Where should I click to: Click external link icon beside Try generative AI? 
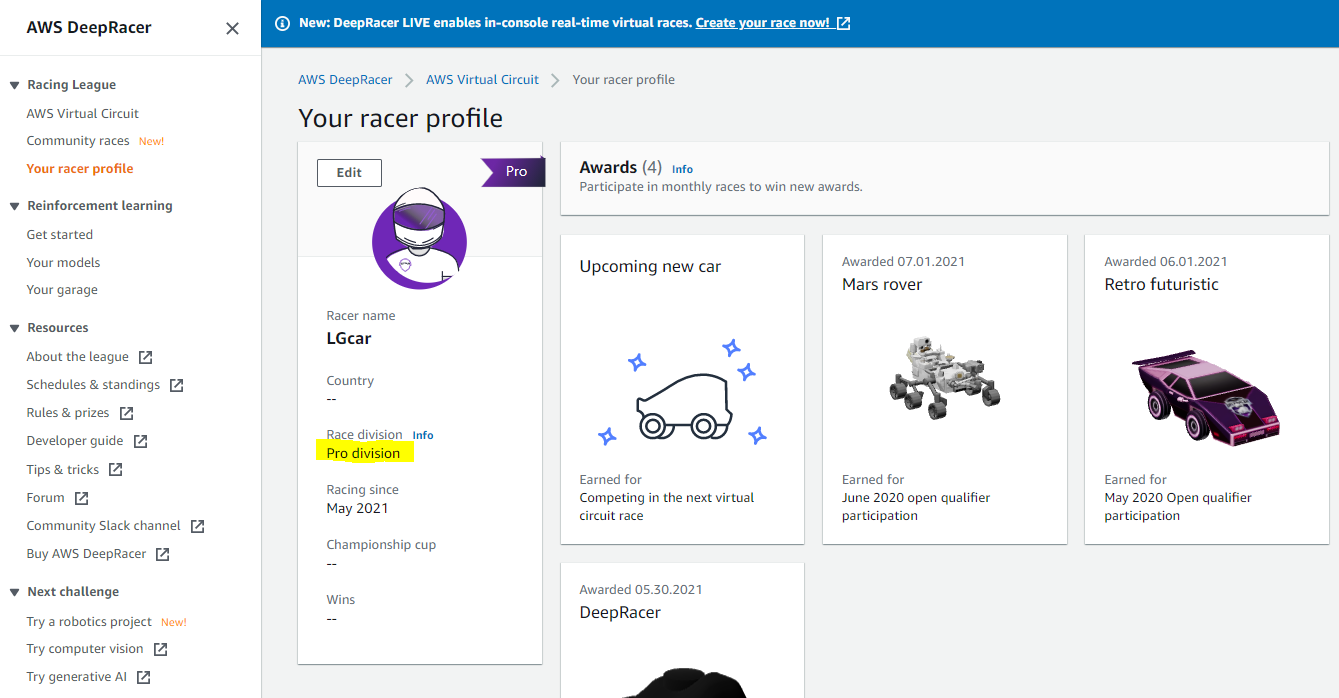click(143, 677)
